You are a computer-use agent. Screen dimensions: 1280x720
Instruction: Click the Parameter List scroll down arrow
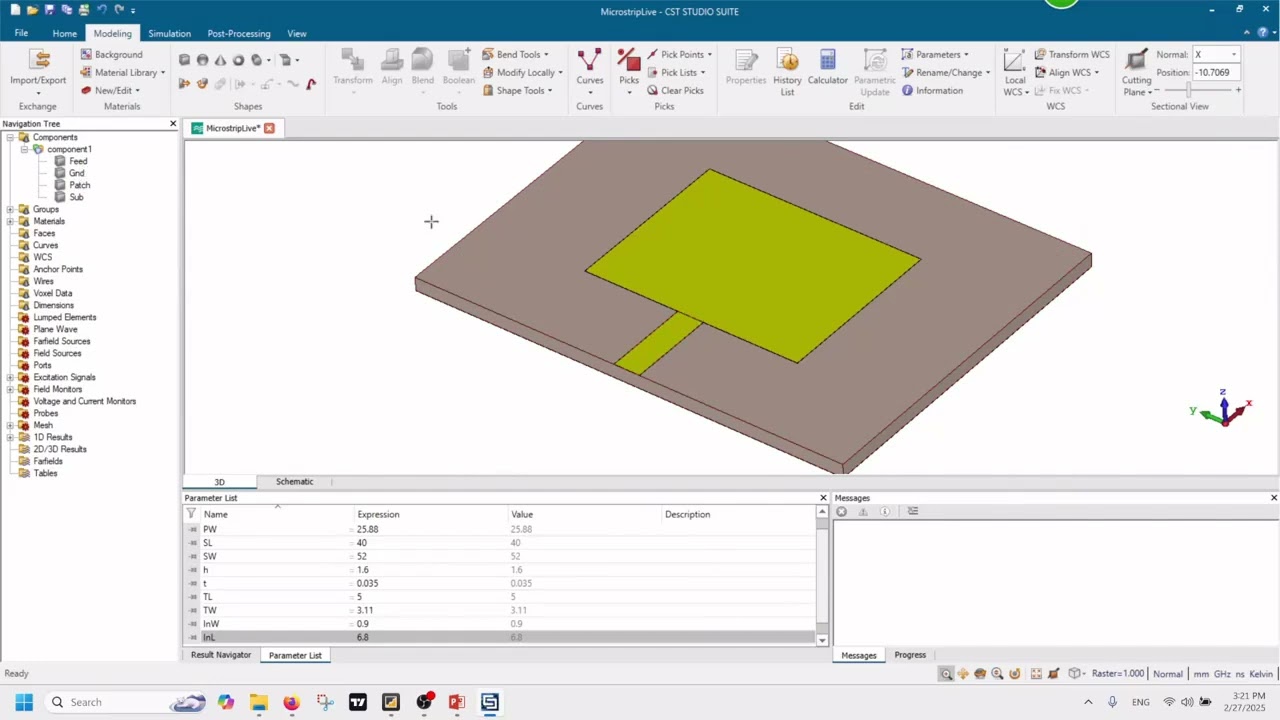point(823,640)
